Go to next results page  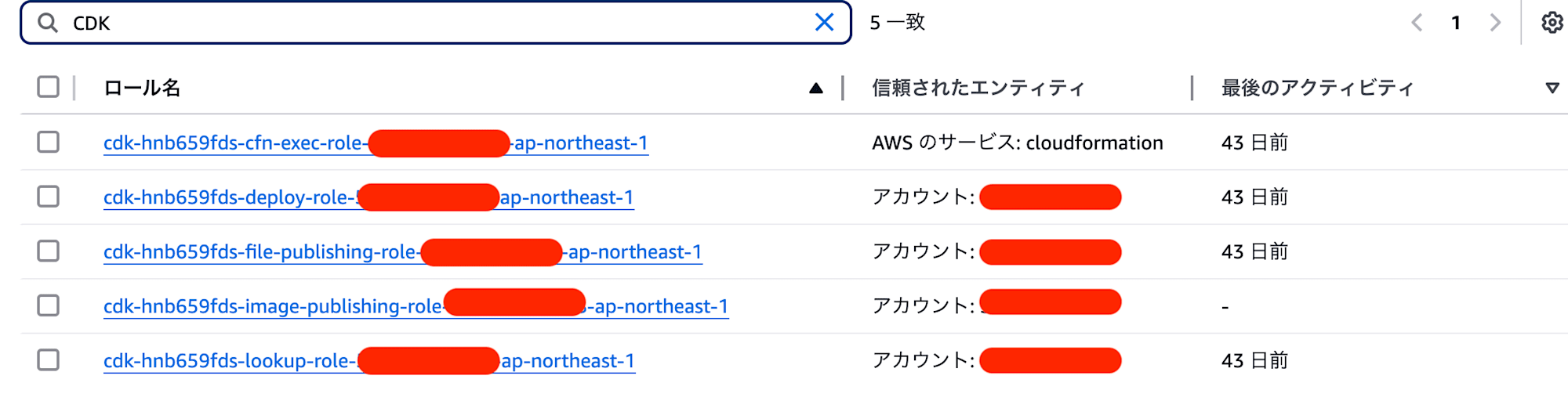(1495, 23)
